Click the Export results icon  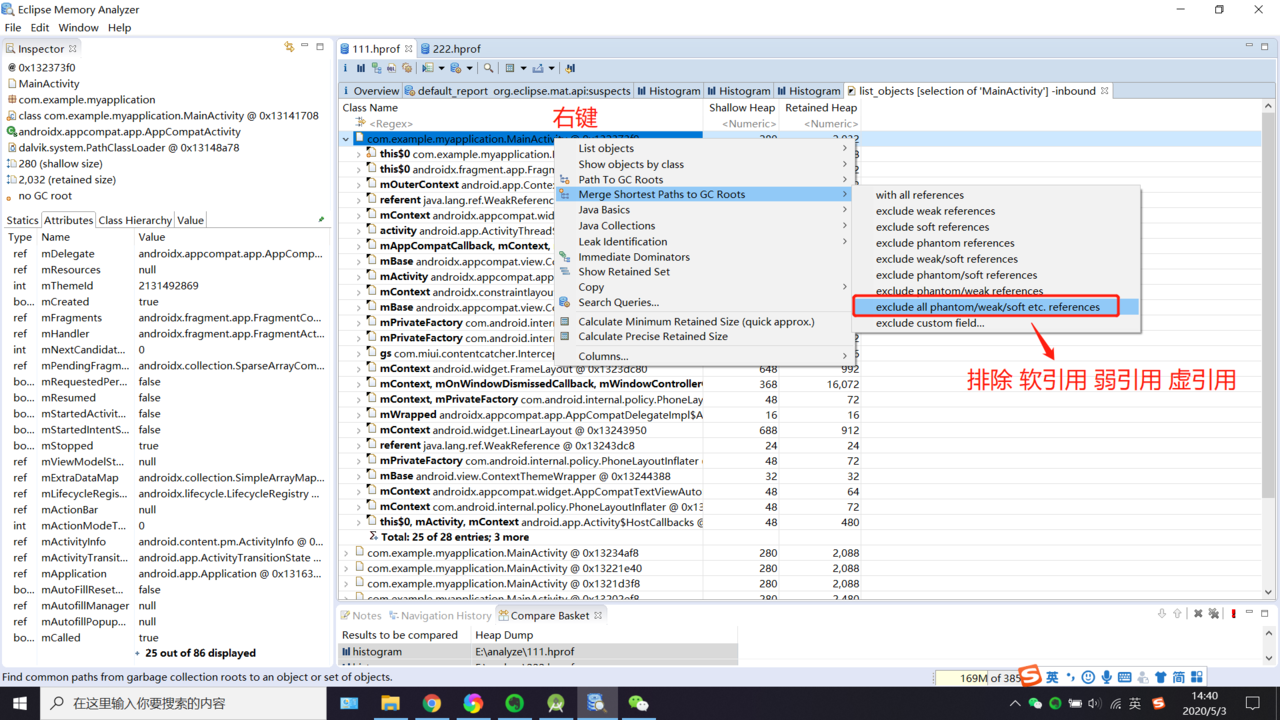pos(538,68)
